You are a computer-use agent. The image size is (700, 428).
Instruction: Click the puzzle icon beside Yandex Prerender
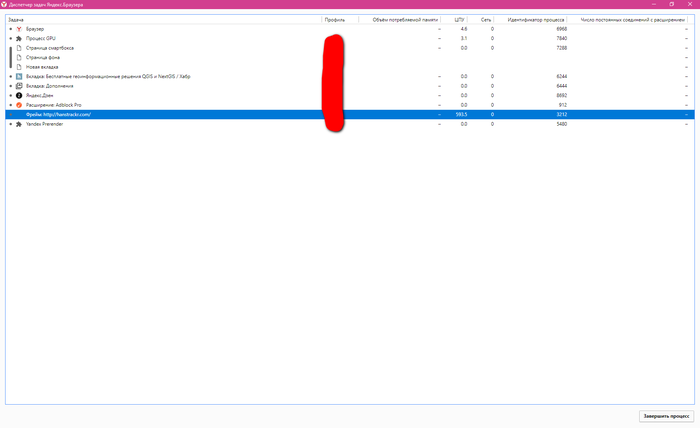click(x=18, y=124)
